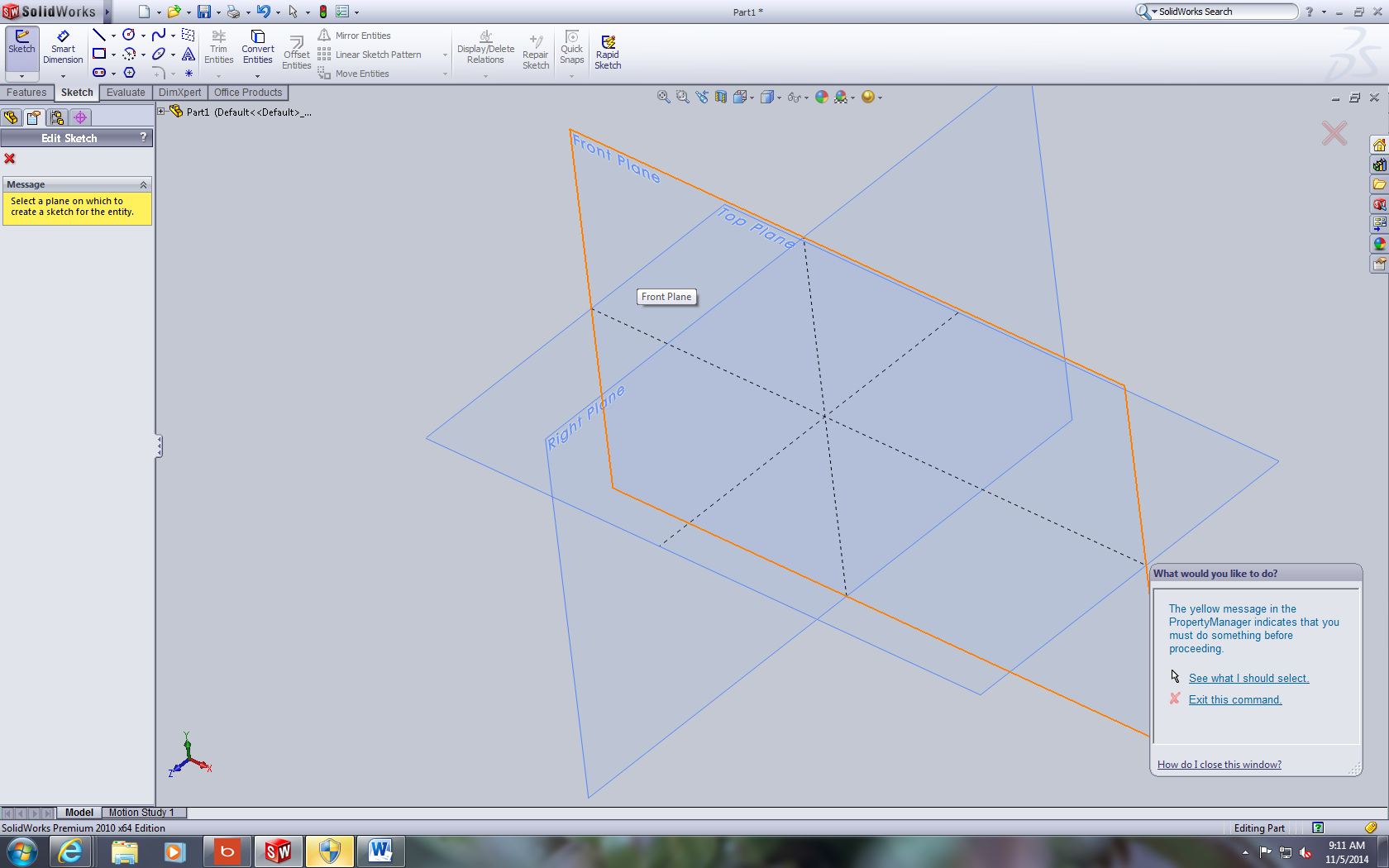This screenshot has height=868, width=1389.
Task: Open Apply Scene icon
Action: 841,97
